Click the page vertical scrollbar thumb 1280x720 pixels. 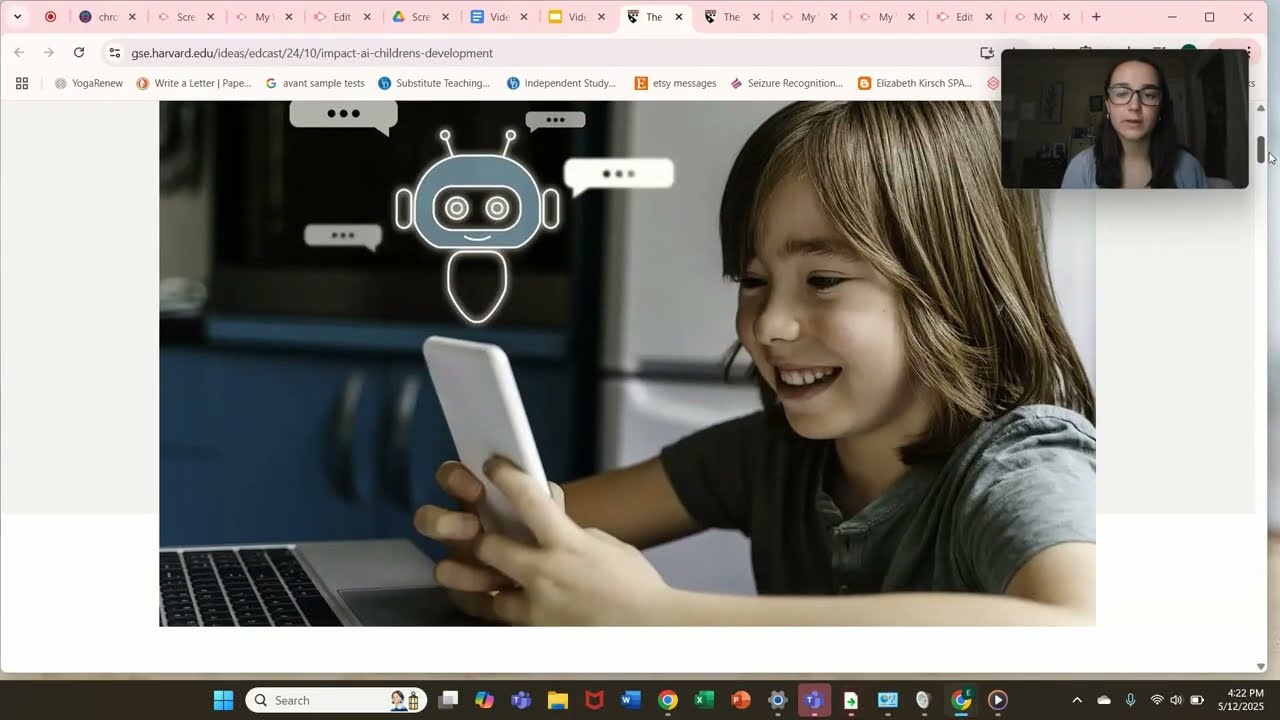pos(1261,149)
